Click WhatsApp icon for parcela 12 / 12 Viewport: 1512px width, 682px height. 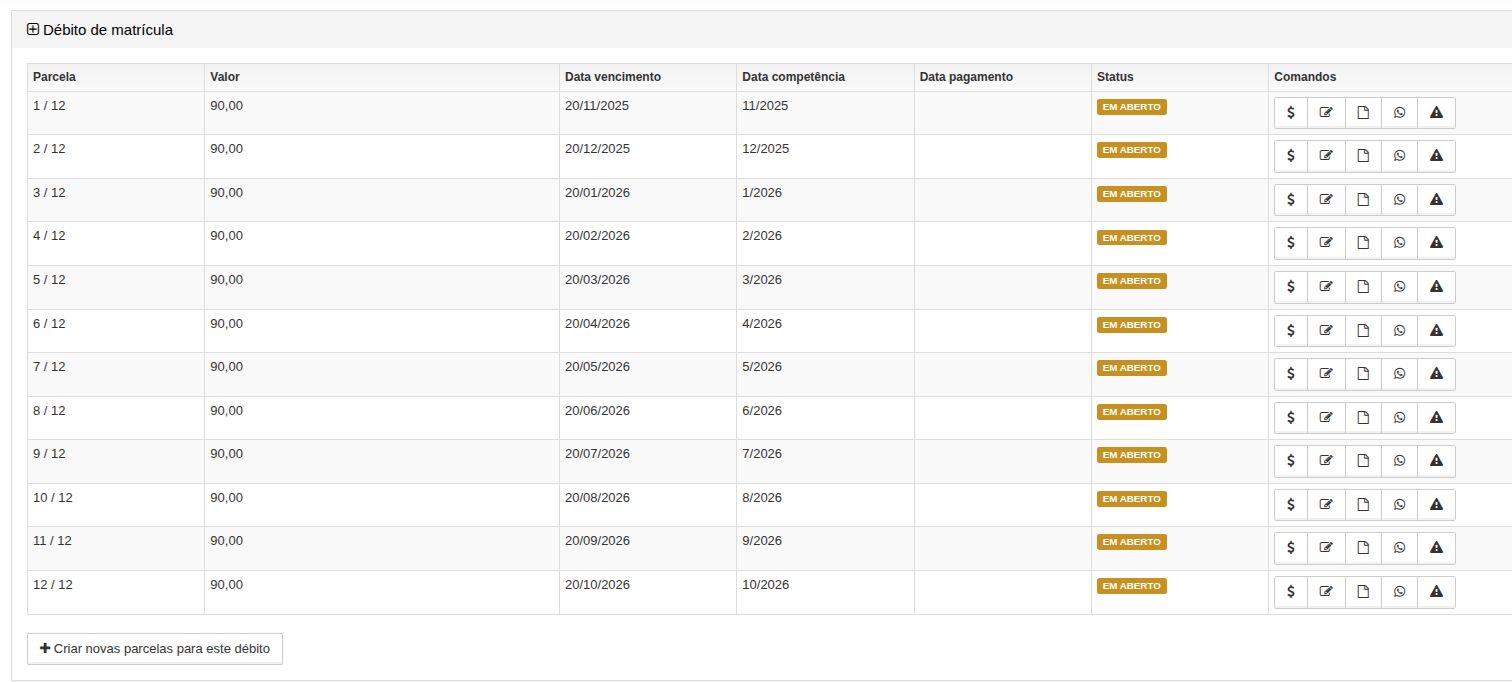point(1399,592)
